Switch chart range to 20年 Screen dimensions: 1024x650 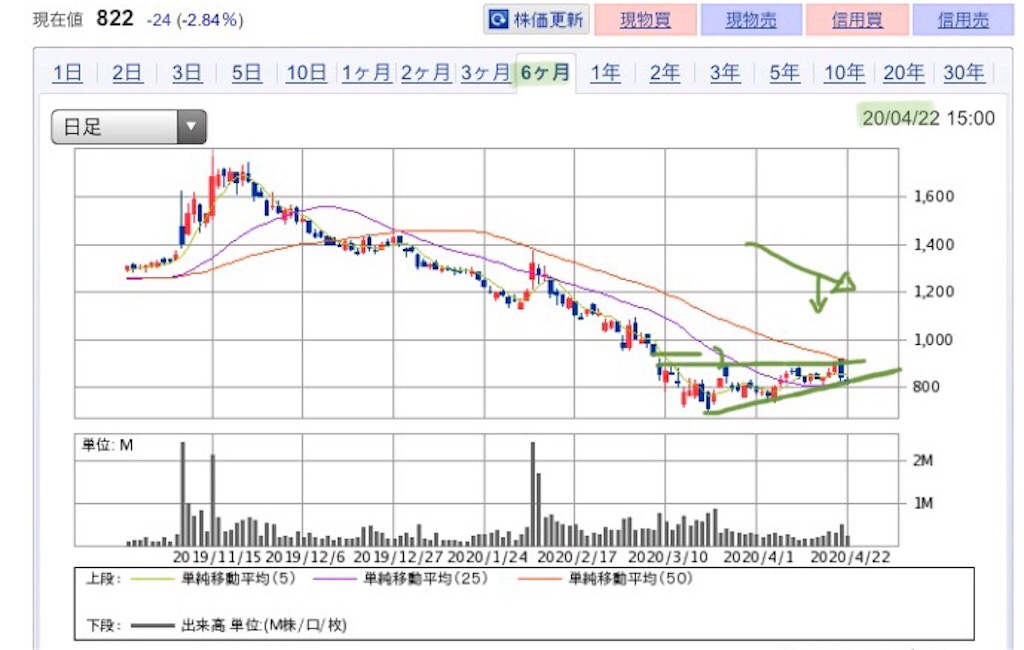903,73
